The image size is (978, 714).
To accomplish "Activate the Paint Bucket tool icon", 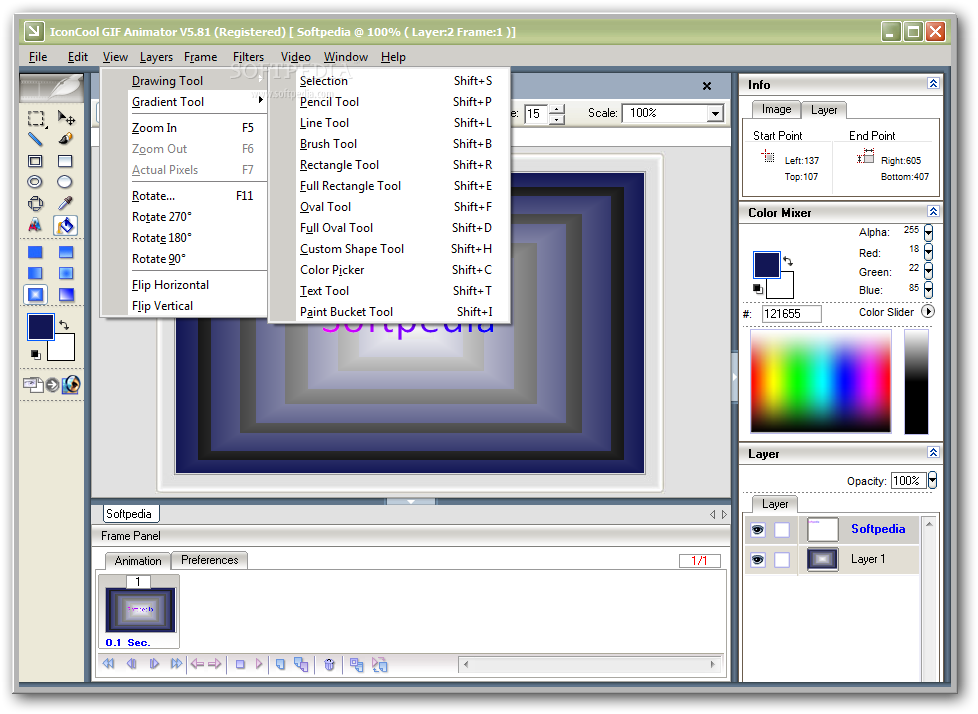I will point(65,225).
